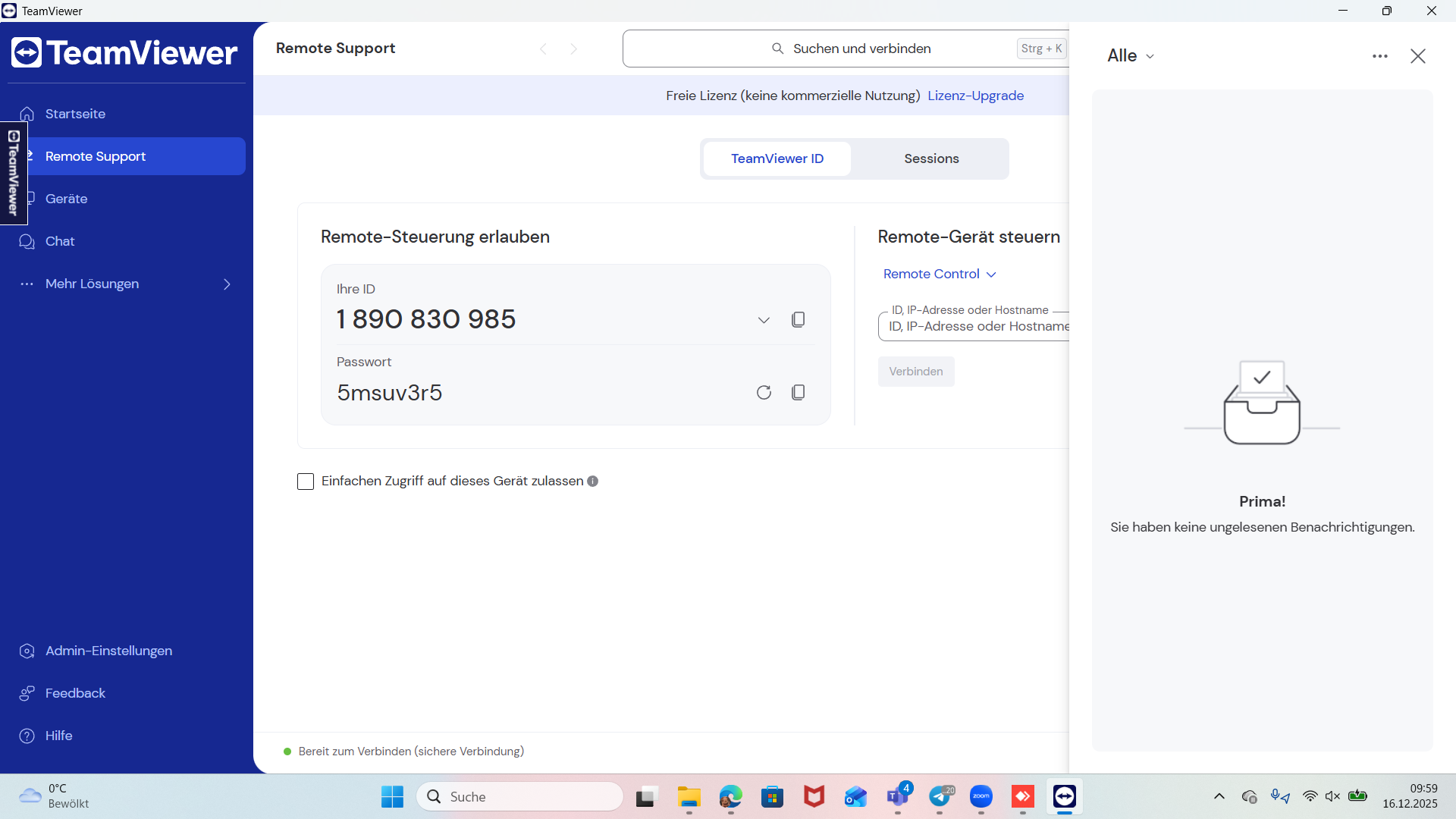
Task: Click the Verbinden button
Action: (x=915, y=372)
